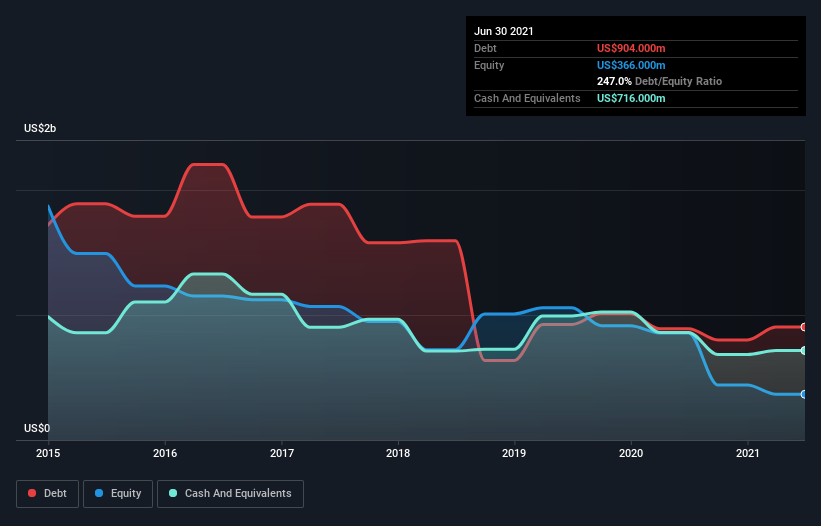Click the US$366.000m equity value
821x526 pixels.
(631, 65)
